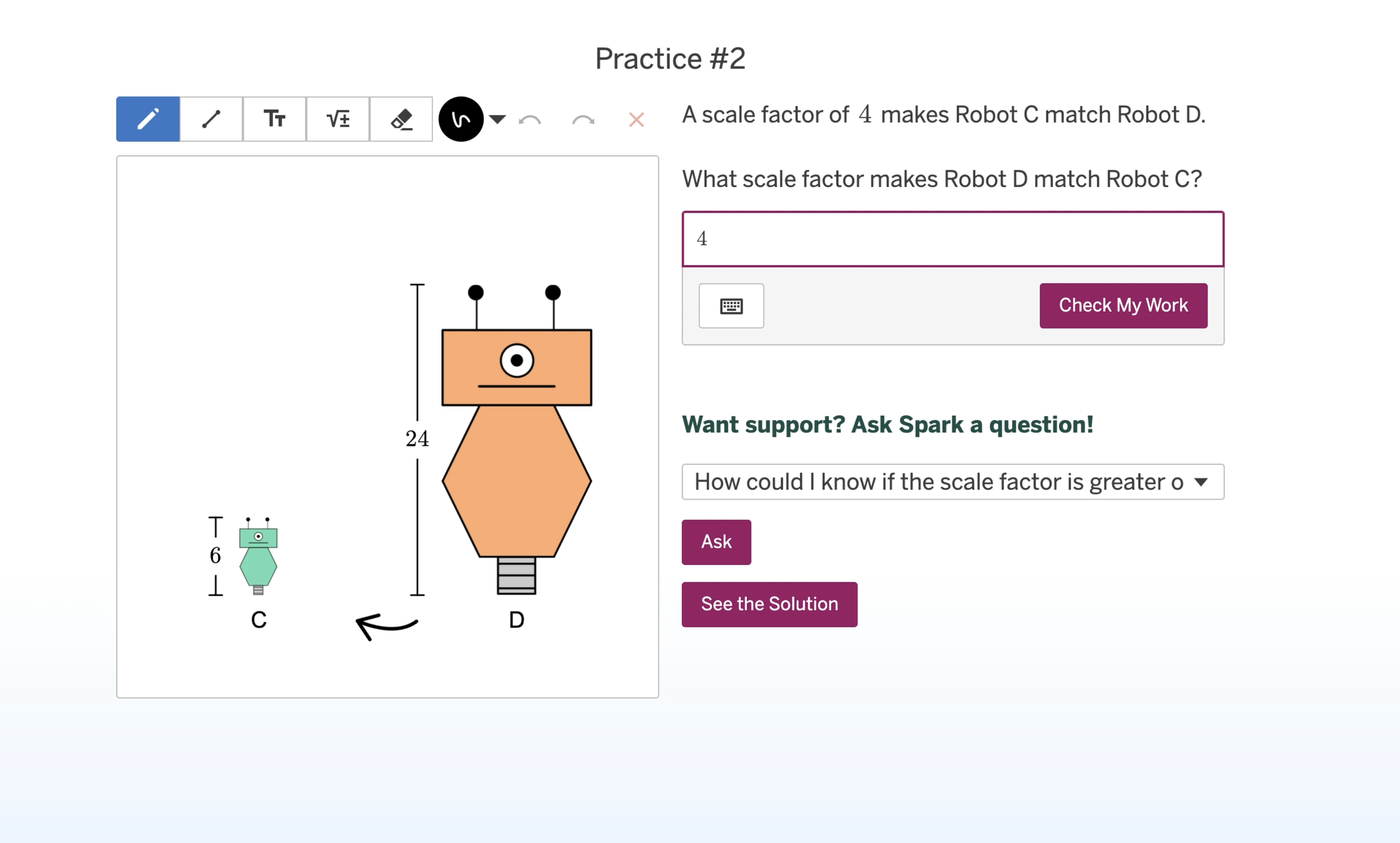Undo the last sketch stroke
The width and height of the screenshot is (1400, 843).
(x=530, y=120)
